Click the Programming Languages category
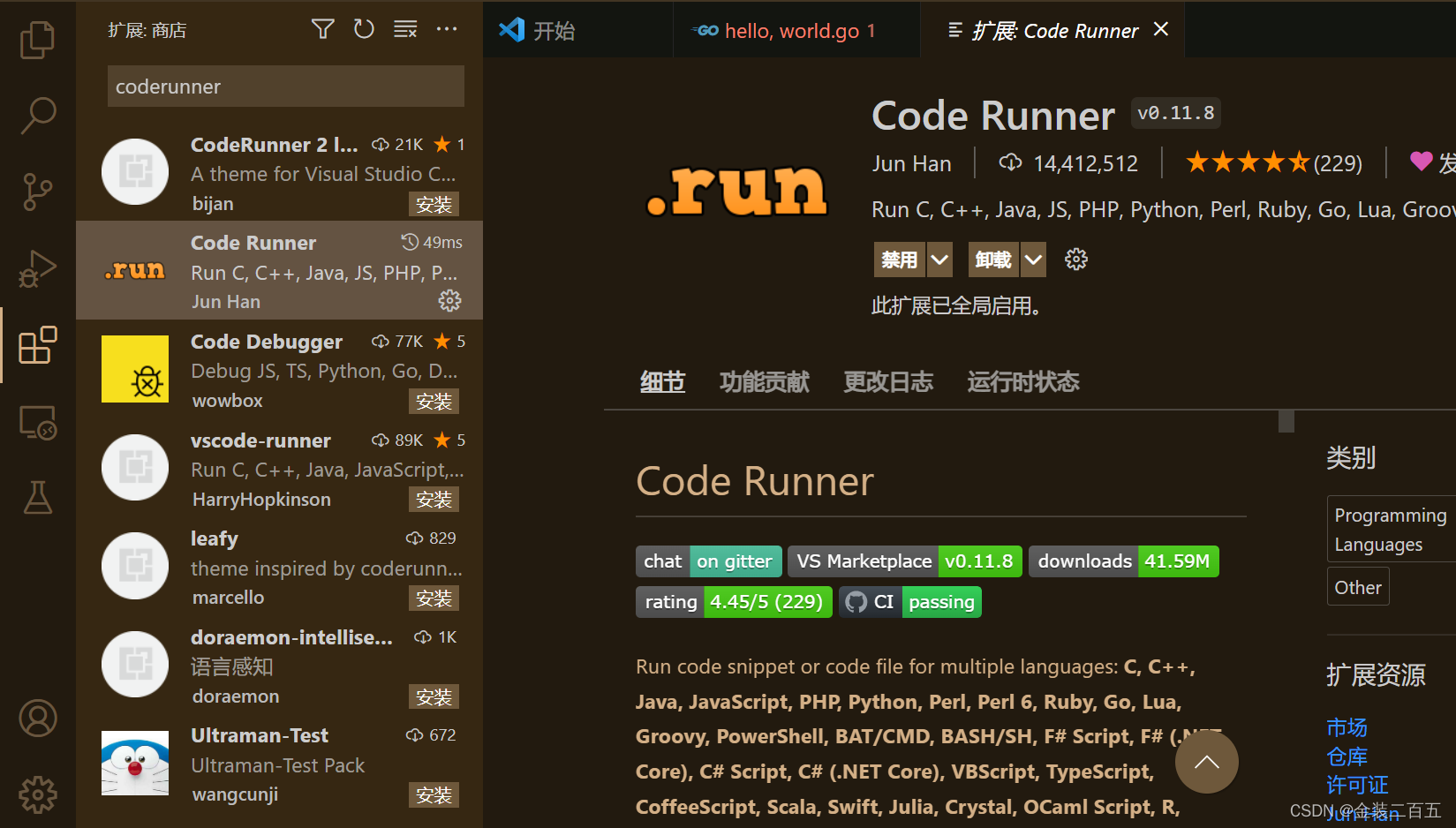This screenshot has width=1456, height=828. (1391, 530)
